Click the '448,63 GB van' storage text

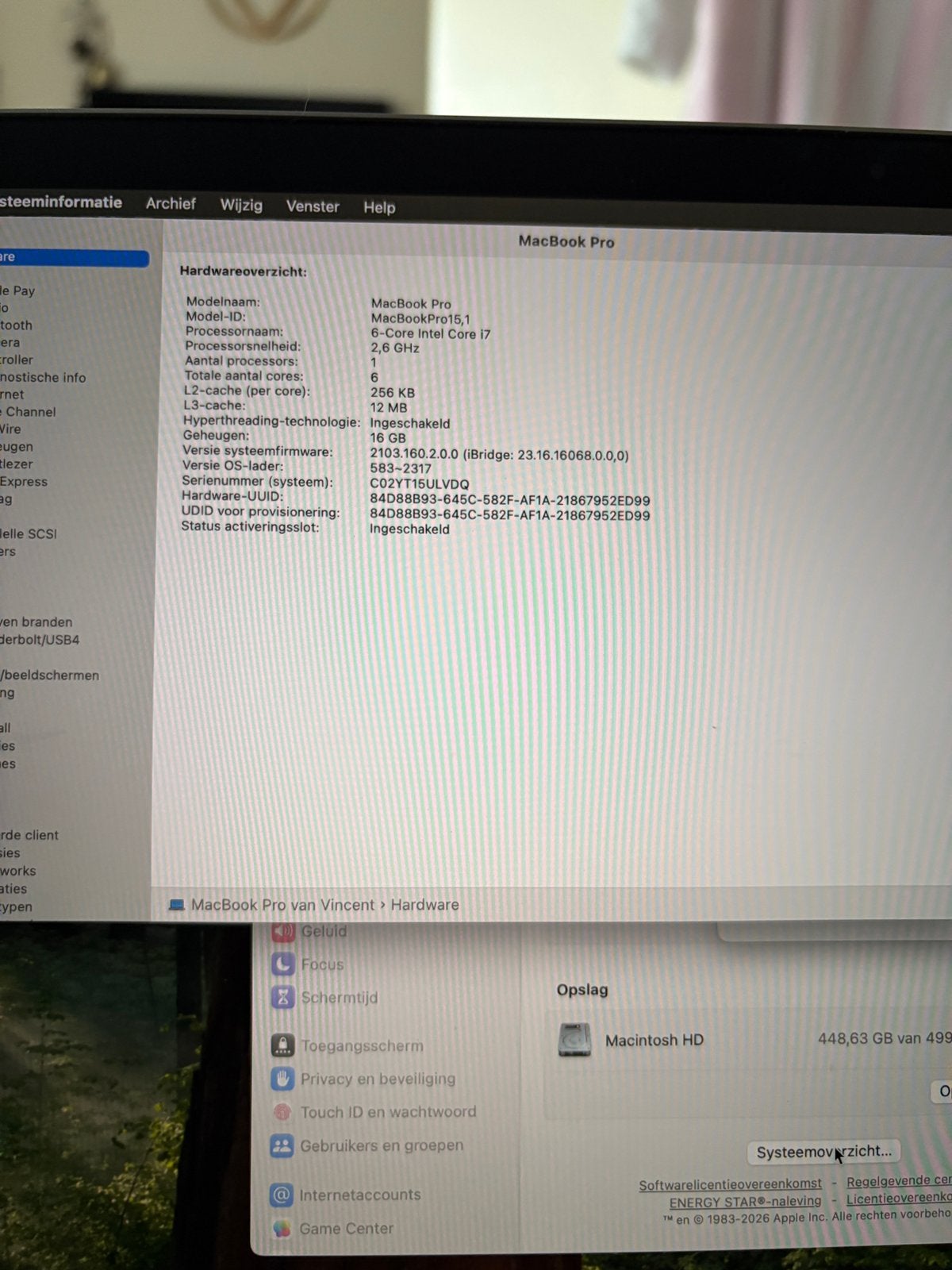(x=869, y=1037)
